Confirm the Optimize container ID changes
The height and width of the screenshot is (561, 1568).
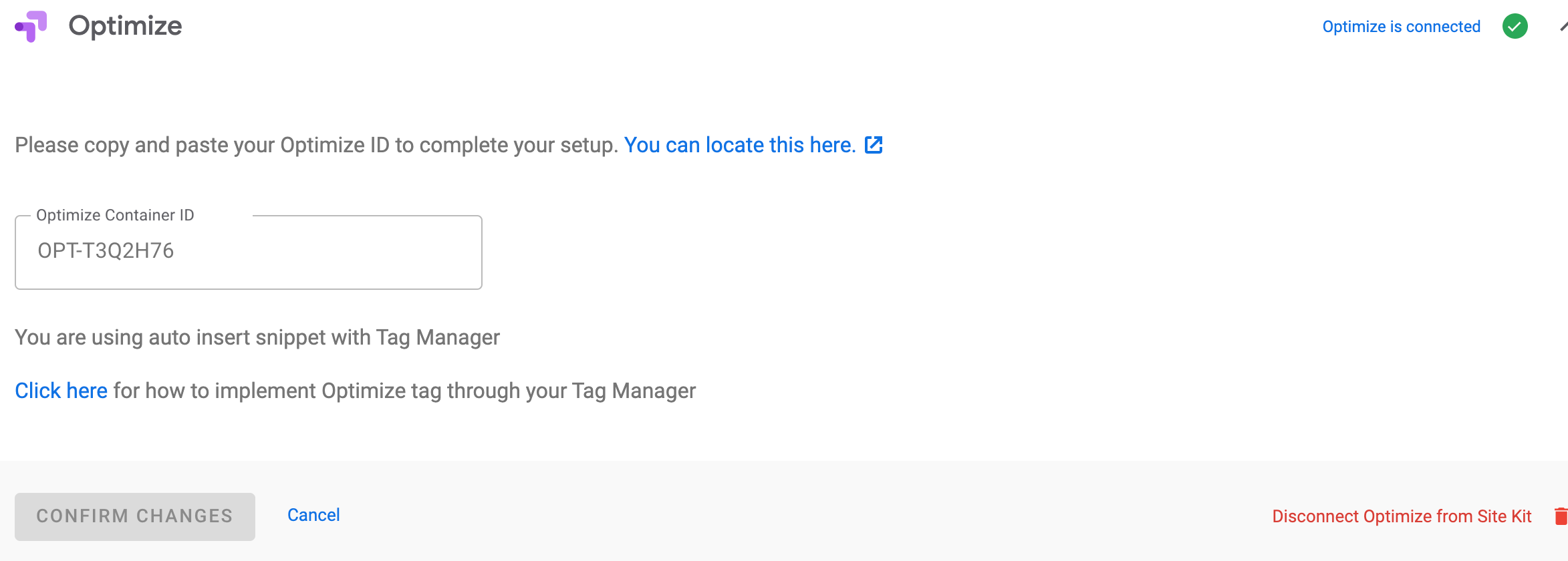click(x=134, y=516)
